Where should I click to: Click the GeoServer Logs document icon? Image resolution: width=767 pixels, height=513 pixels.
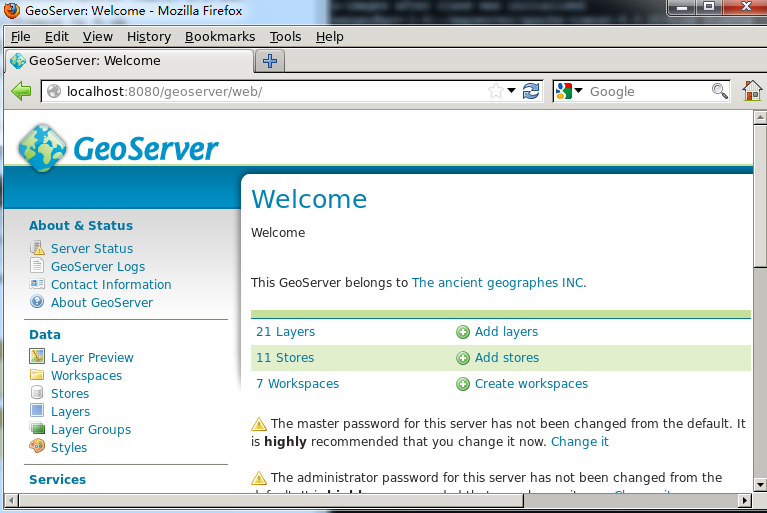(x=37, y=266)
